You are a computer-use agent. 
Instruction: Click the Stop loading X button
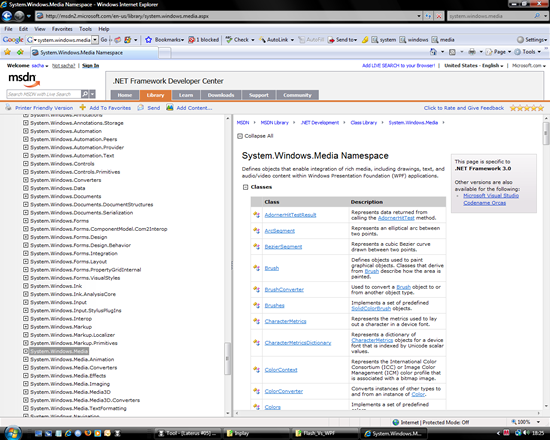pos(439,16)
